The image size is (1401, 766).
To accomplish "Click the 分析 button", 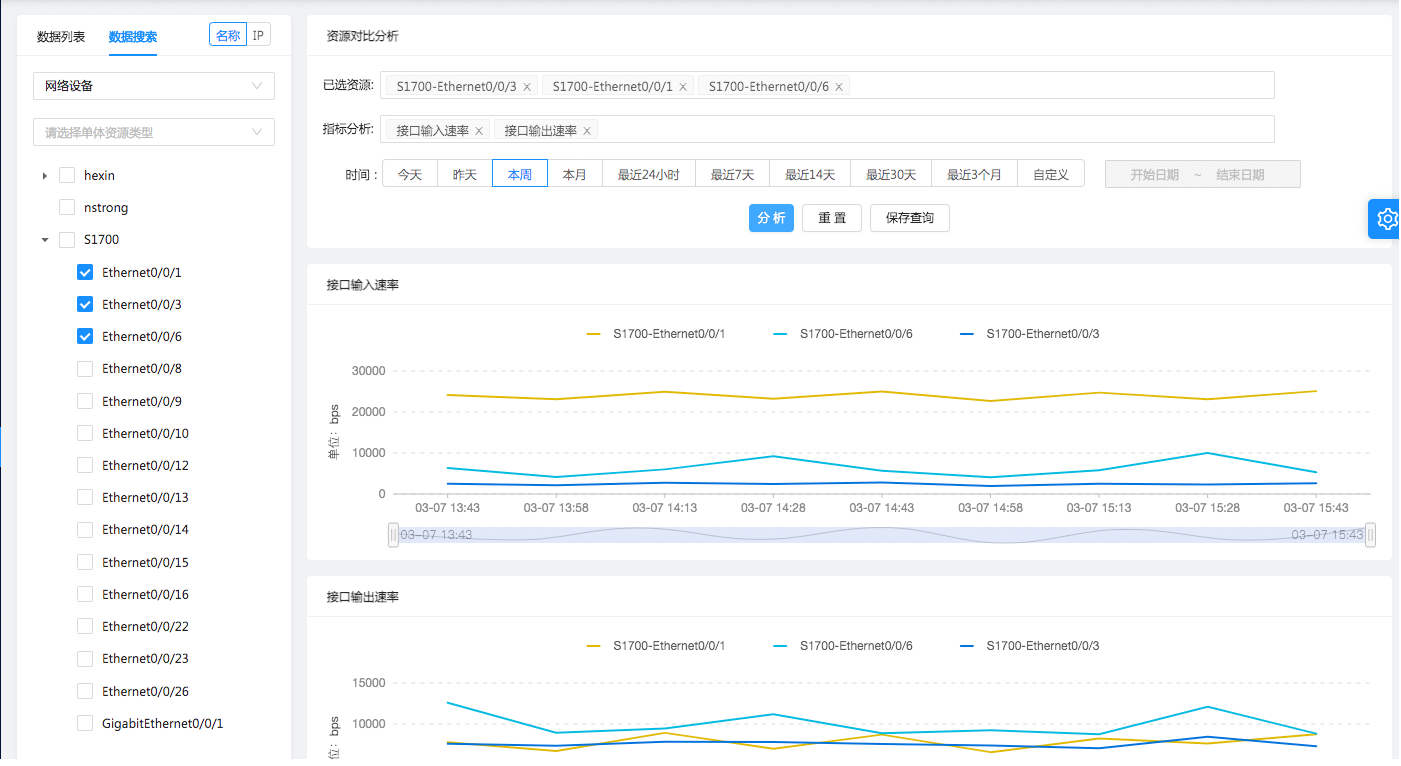I will tap(771, 218).
